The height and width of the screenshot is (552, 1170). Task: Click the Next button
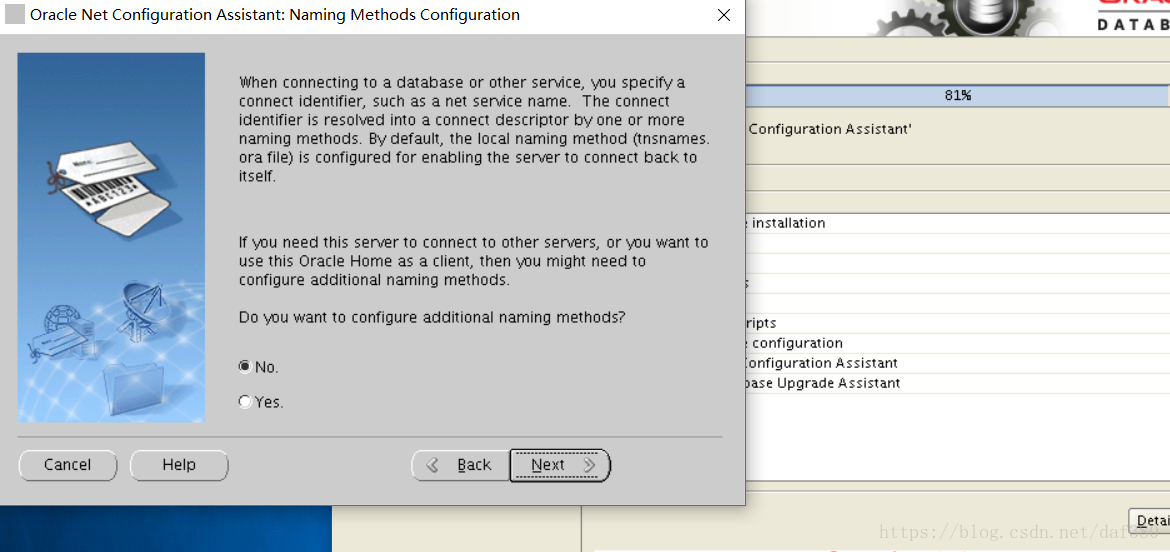tap(560, 465)
